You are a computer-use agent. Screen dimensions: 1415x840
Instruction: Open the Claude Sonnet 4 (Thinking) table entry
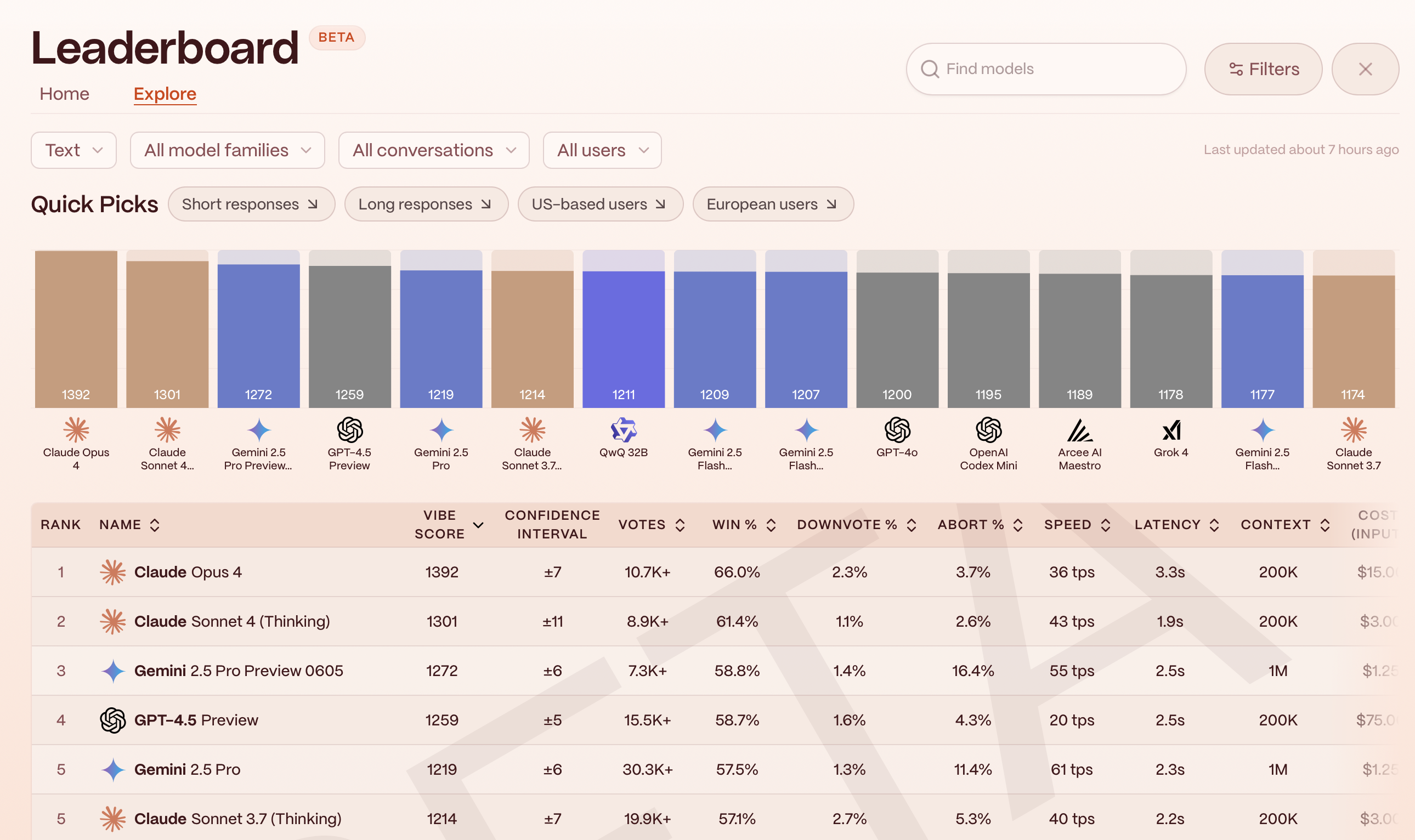coord(232,622)
